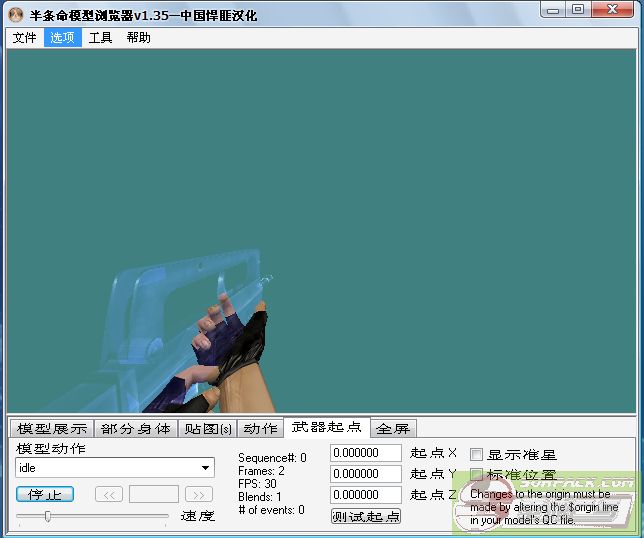The width and height of the screenshot is (644, 538).
Task: Expand the idle animation dropdown
Action: click(206, 468)
